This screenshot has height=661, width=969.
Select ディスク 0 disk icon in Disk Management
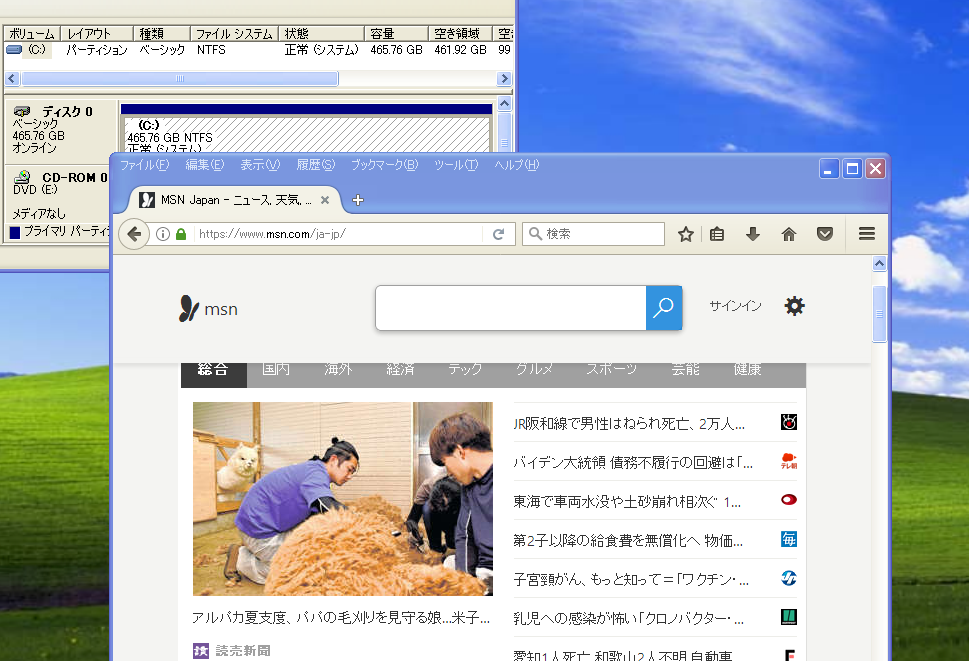click(x=22, y=111)
